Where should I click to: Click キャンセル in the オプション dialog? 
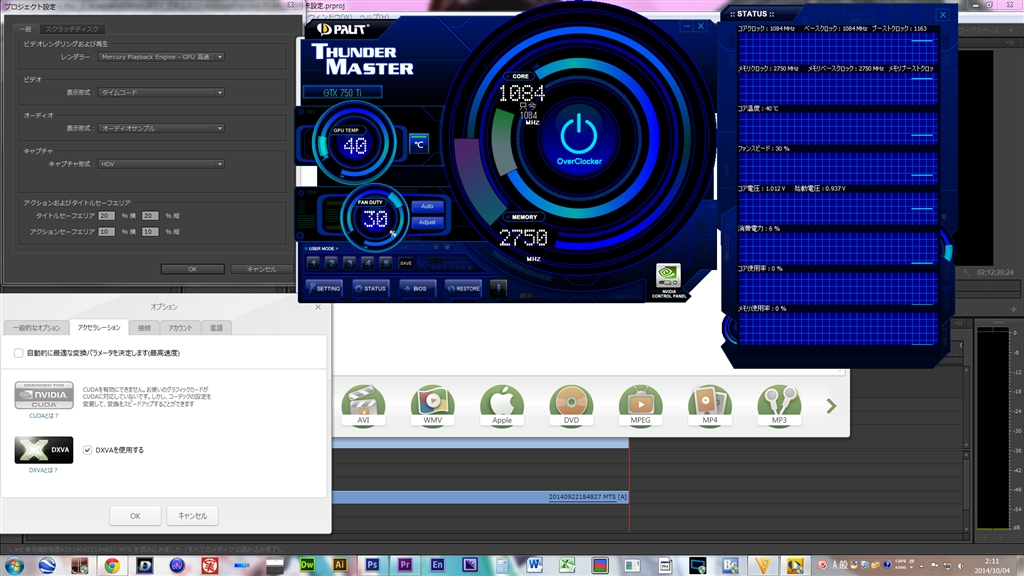(193, 516)
